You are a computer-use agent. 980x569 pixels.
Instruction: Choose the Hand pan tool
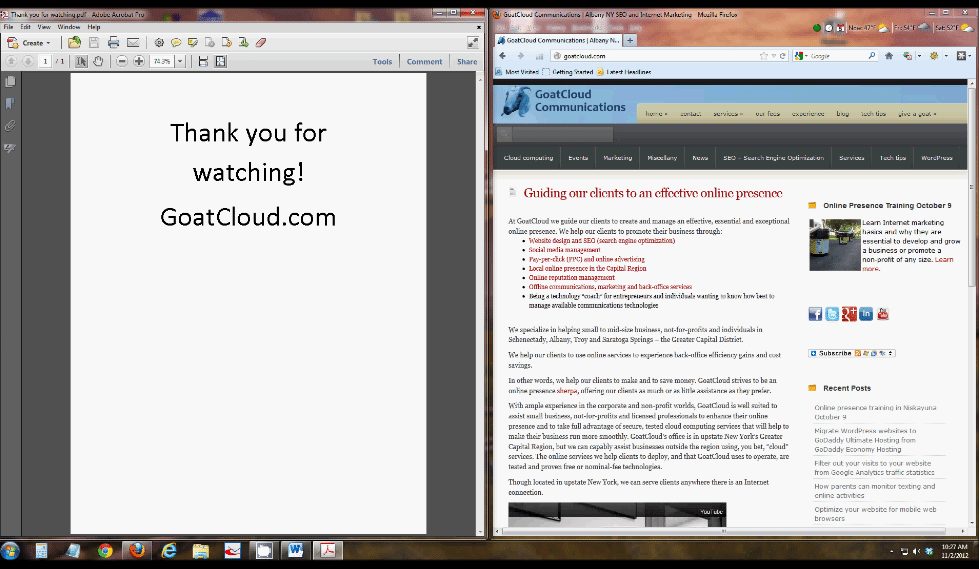coord(98,61)
